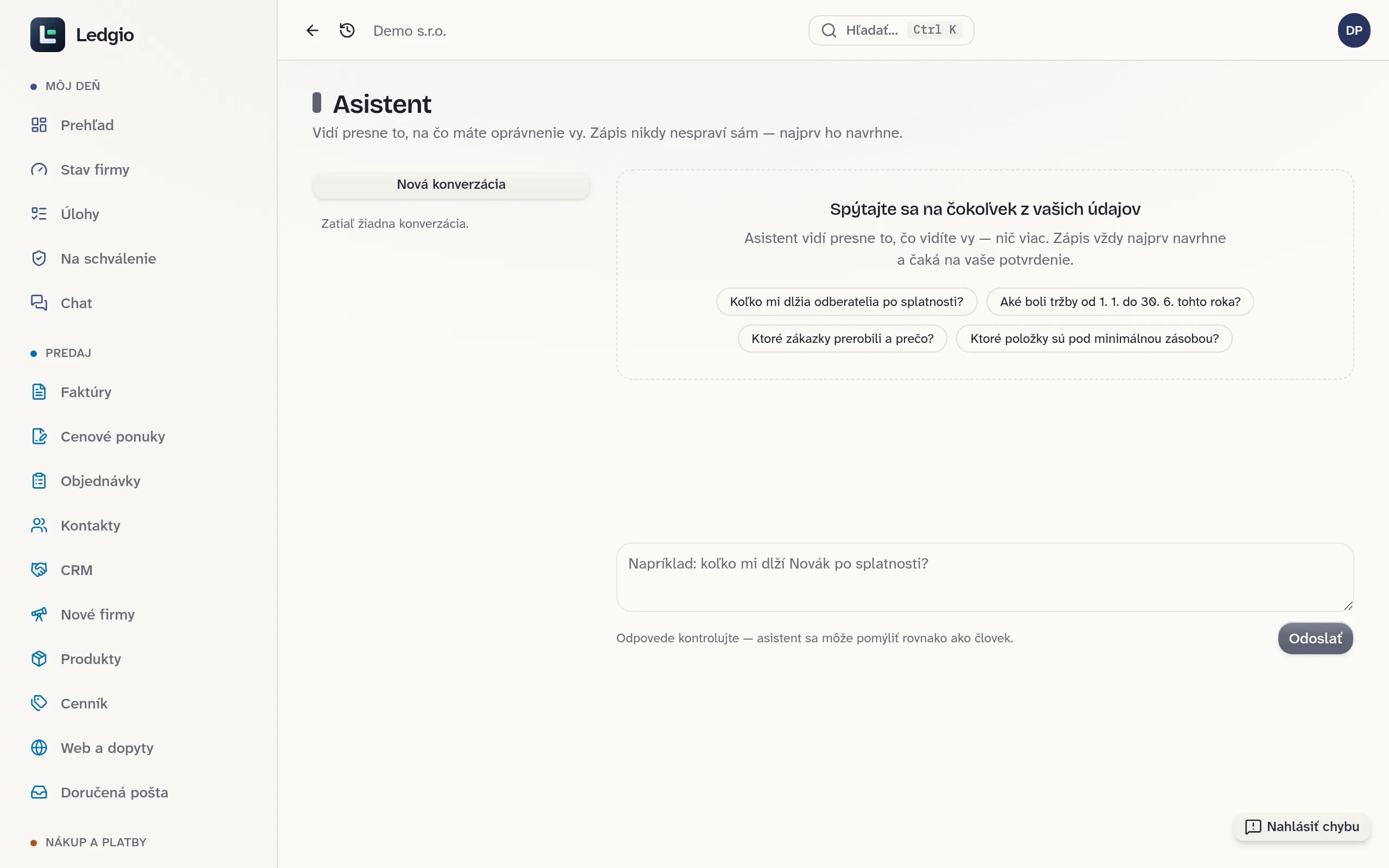Click the back arrow icon

(312, 30)
